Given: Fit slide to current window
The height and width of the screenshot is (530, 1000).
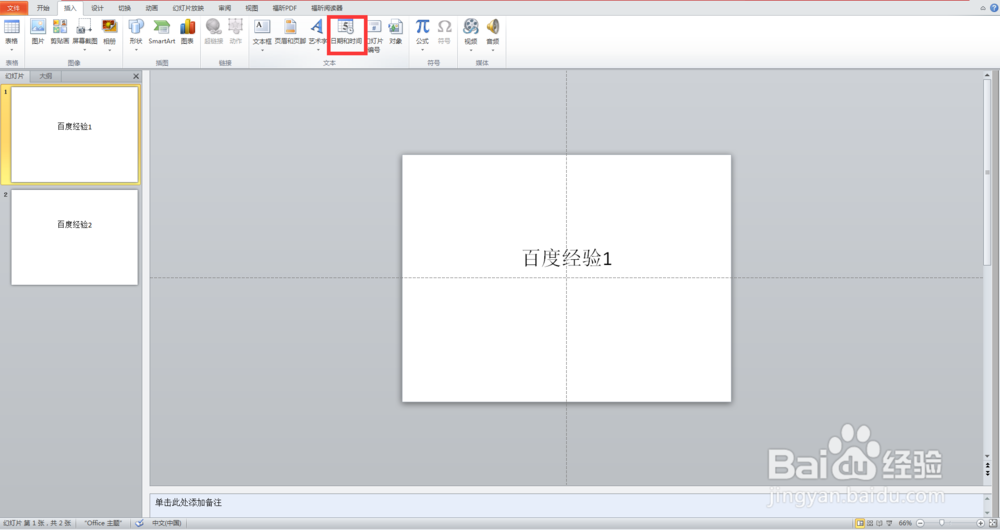Looking at the screenshot, I should (x=992, y=523).
